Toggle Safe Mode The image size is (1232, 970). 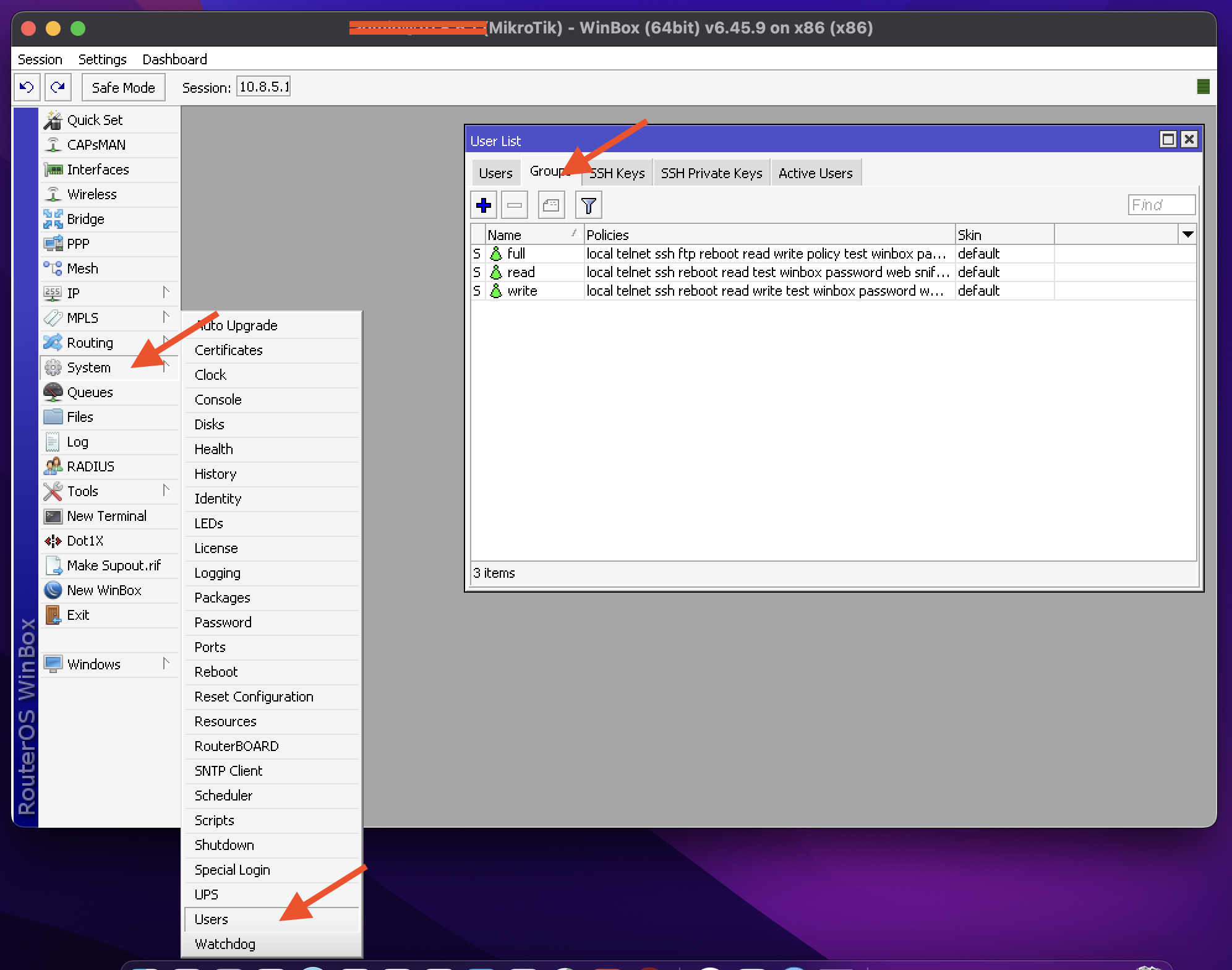pos(124,87)
